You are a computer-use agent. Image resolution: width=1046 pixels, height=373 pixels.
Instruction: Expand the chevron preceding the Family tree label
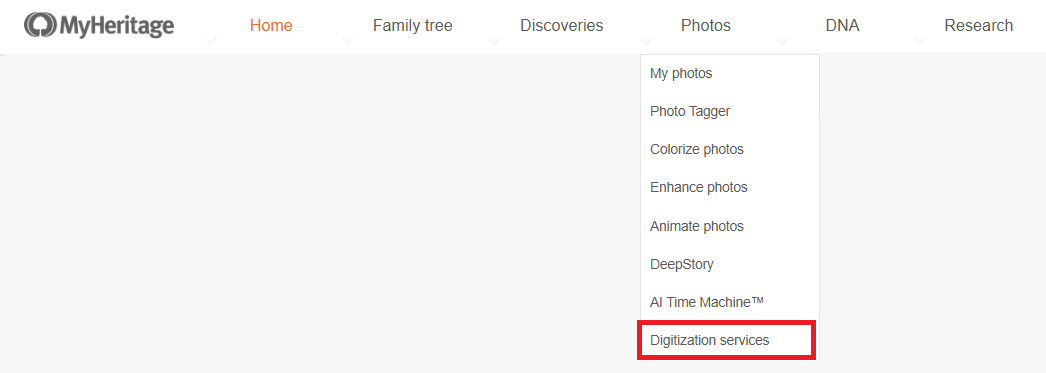pos(348,41)
